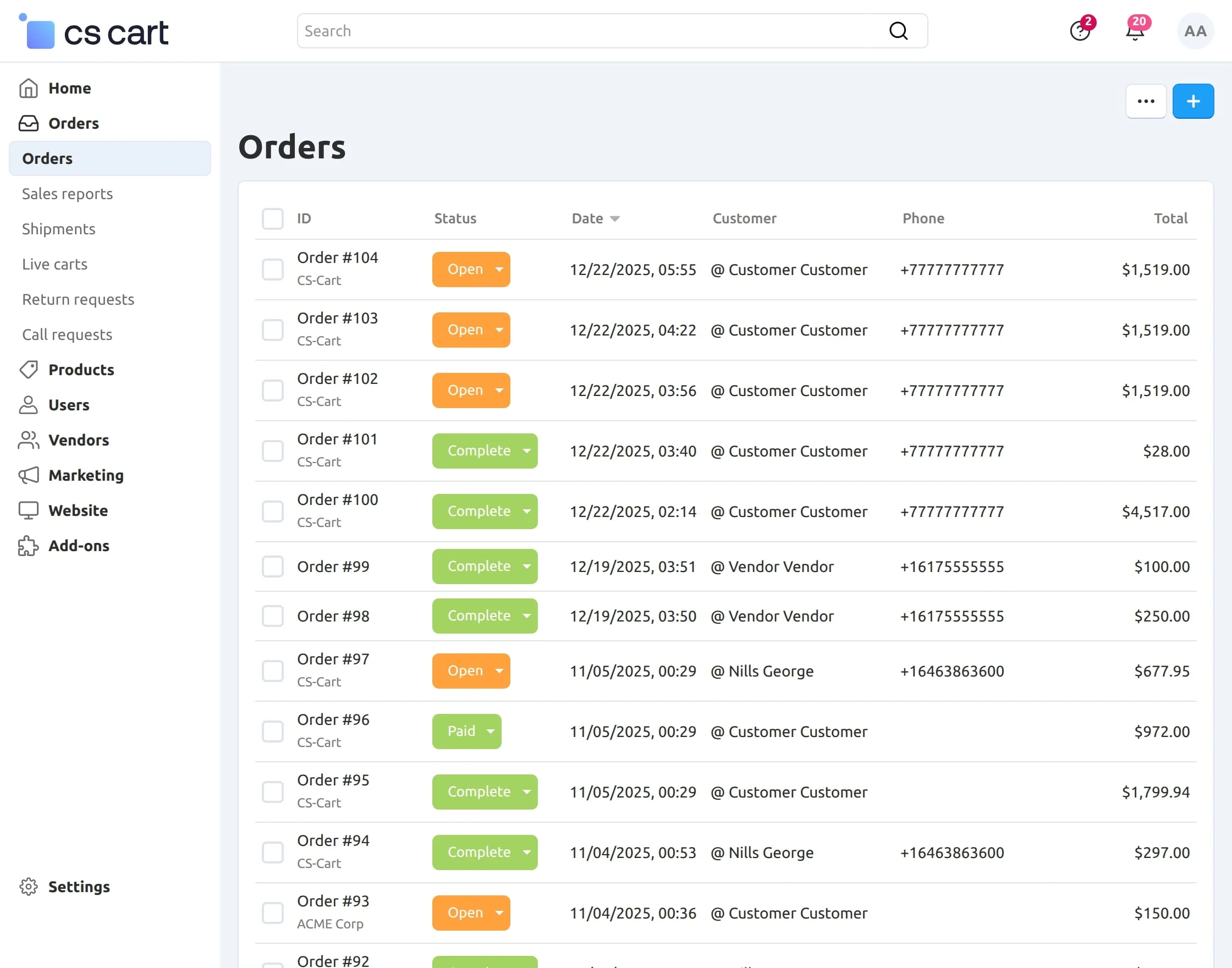The image size is (1232, 968).
Task: Open Products via its tag icon
Action: (29, 370)
